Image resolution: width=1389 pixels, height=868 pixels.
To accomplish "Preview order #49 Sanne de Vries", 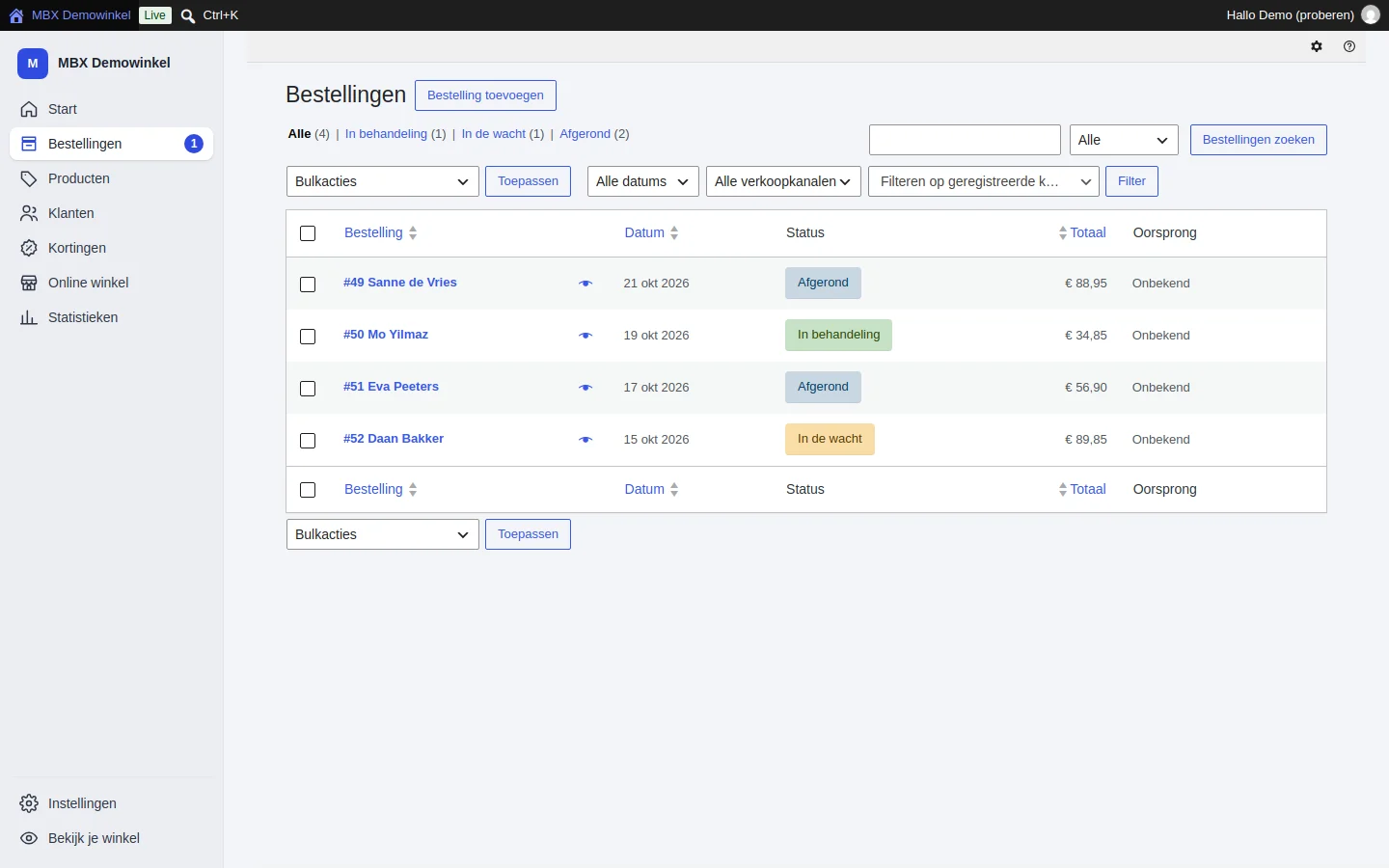I will click(x=586, y=284).
